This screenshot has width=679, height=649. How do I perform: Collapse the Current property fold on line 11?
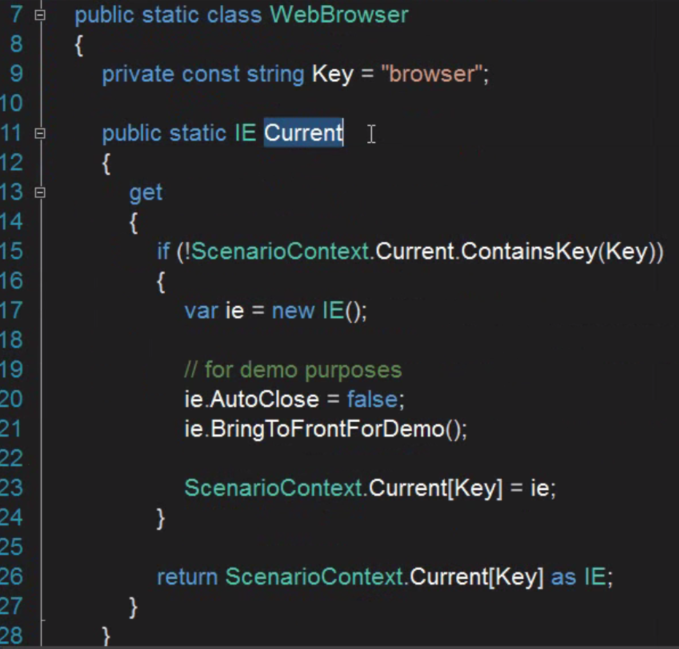click(40, 132)
